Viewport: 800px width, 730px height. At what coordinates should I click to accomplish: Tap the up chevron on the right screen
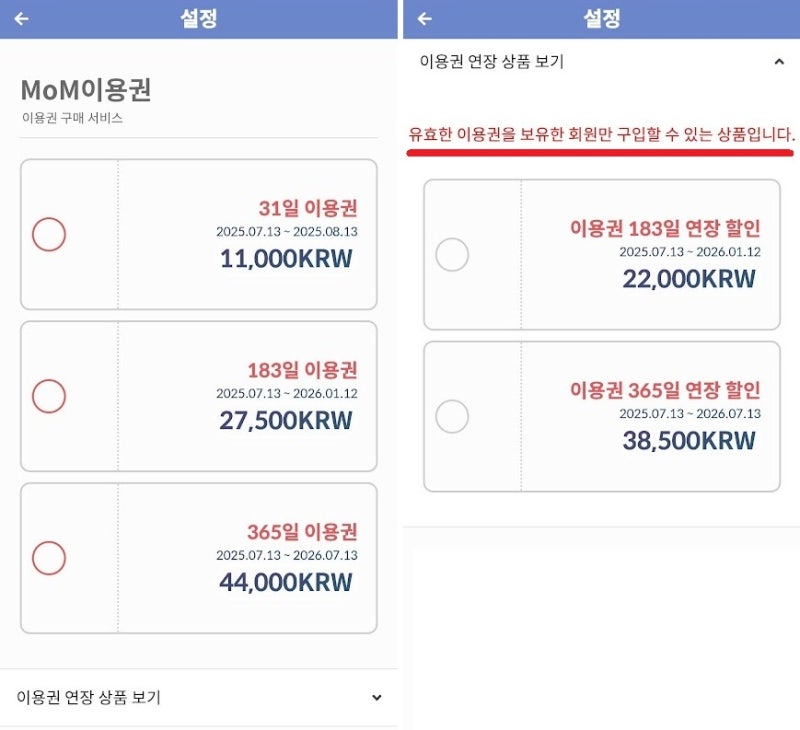point(778,60)
